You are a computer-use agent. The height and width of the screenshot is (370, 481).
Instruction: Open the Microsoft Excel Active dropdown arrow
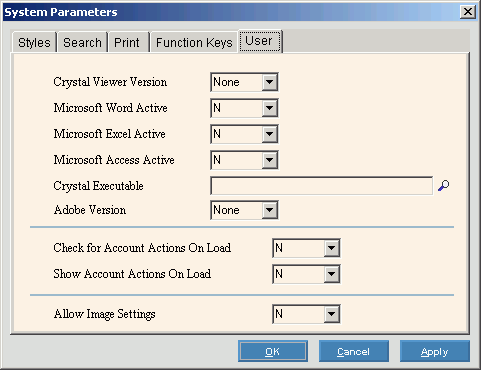click(x=269, y=134)
